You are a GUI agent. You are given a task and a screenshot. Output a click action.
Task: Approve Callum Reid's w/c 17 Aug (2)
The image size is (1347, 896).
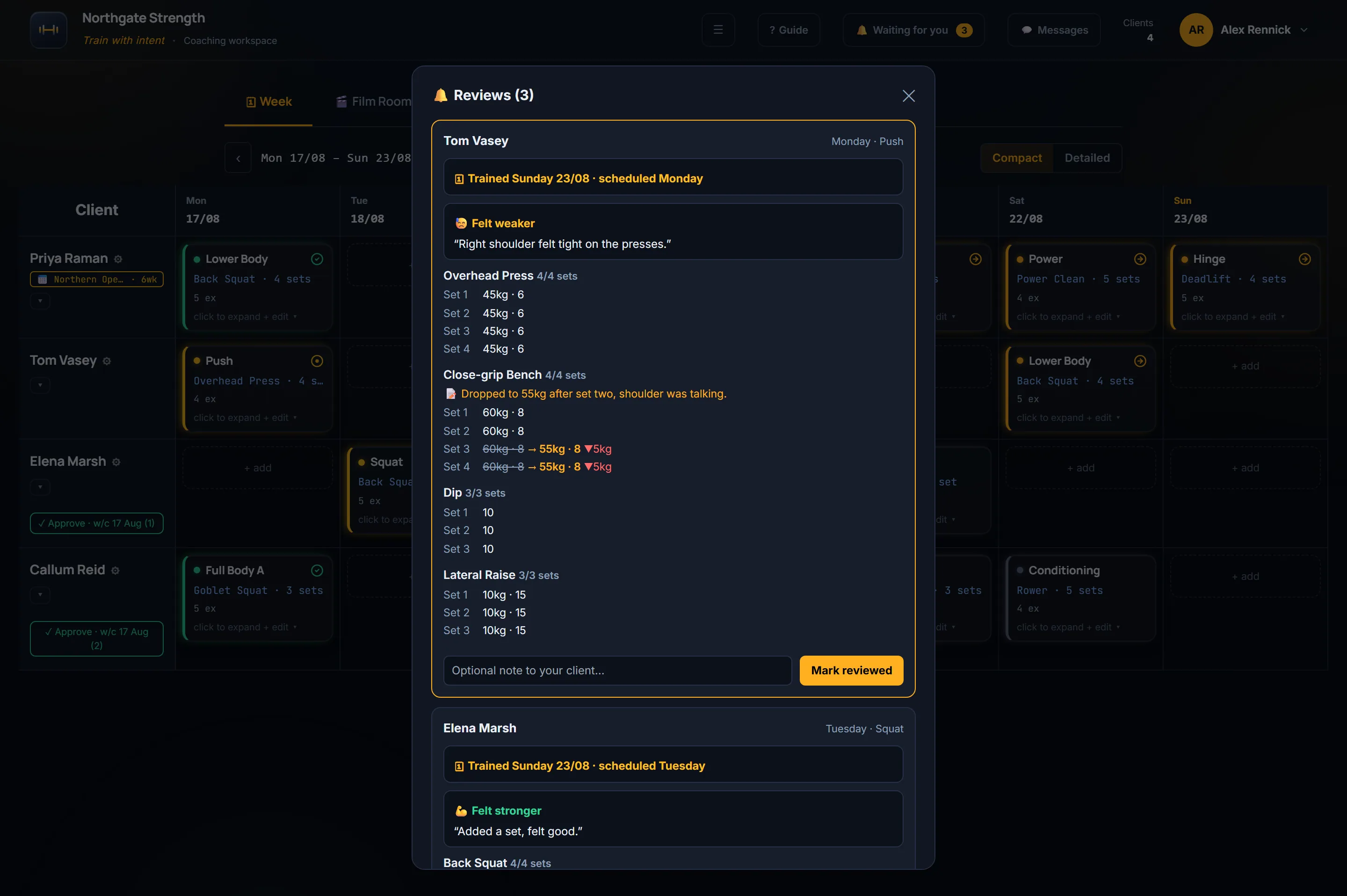tap(96, 639)
